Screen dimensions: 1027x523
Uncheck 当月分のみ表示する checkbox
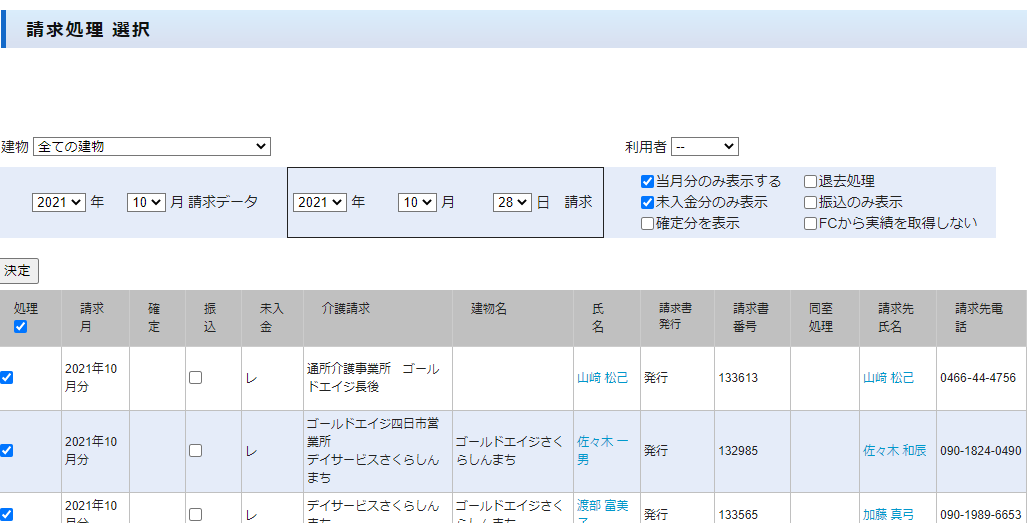pyautogui.click(x=648, y=182)
